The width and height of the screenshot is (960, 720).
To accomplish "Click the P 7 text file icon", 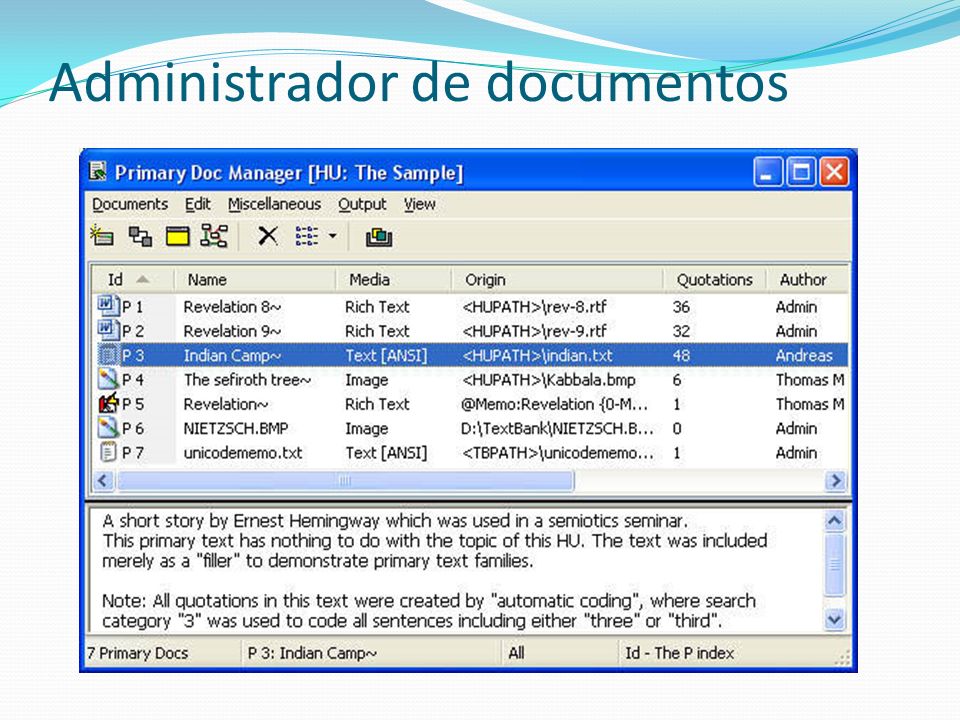I will click(108, 452).
